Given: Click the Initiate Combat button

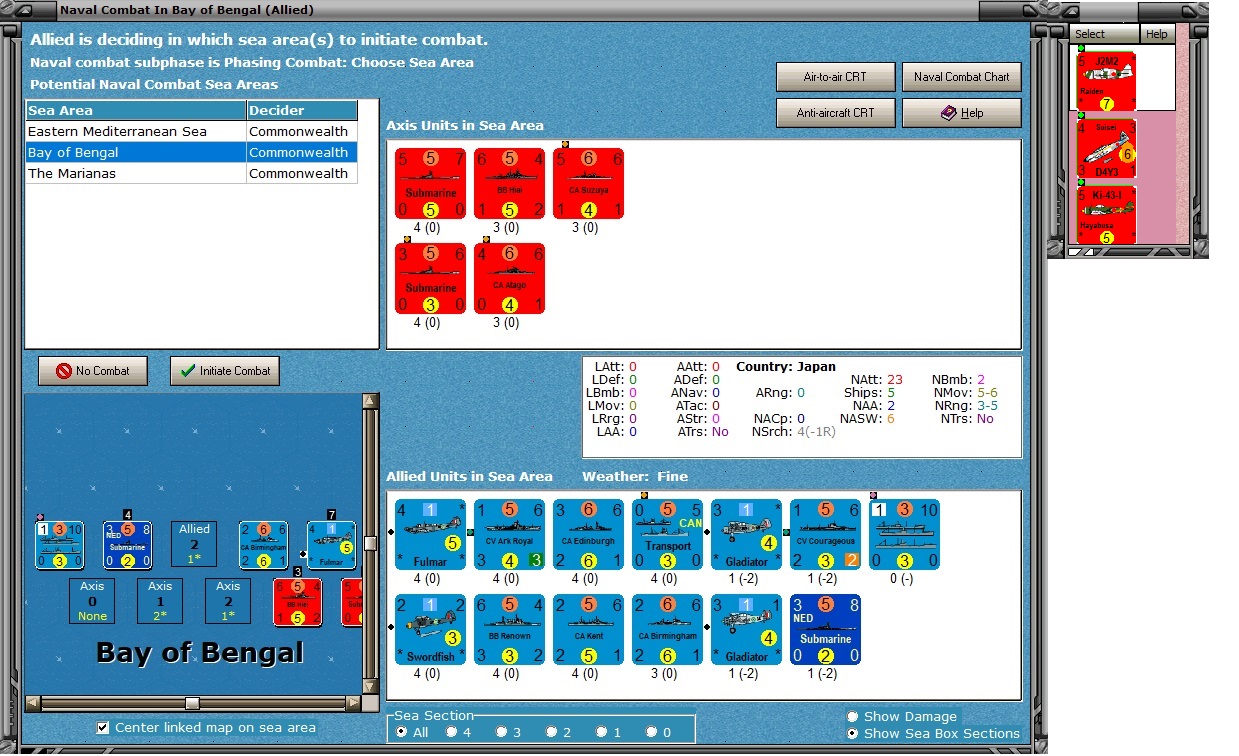Looking at the screenshot, I should [225, 371].
